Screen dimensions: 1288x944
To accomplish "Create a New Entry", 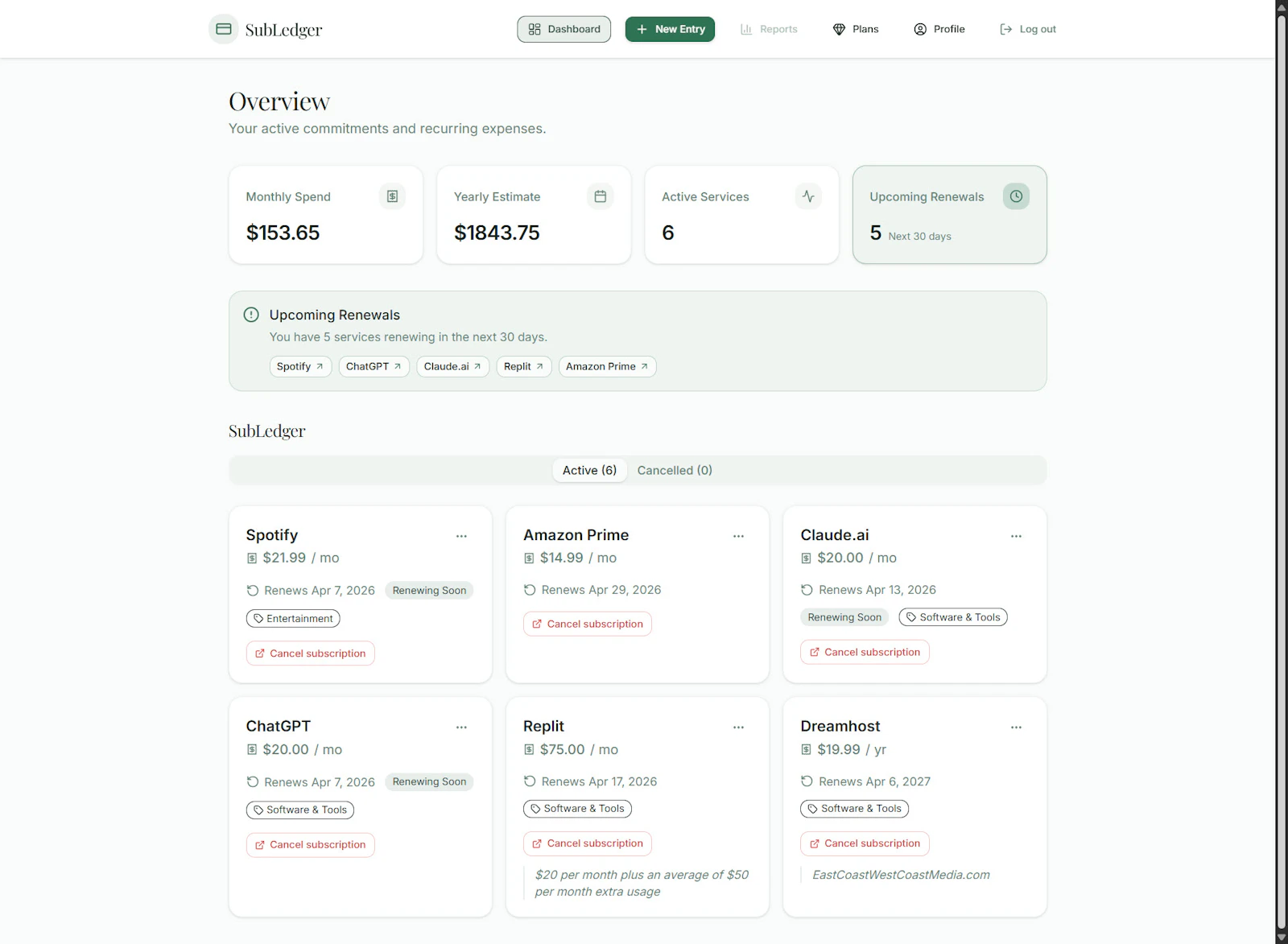I will tap(670, 29).
